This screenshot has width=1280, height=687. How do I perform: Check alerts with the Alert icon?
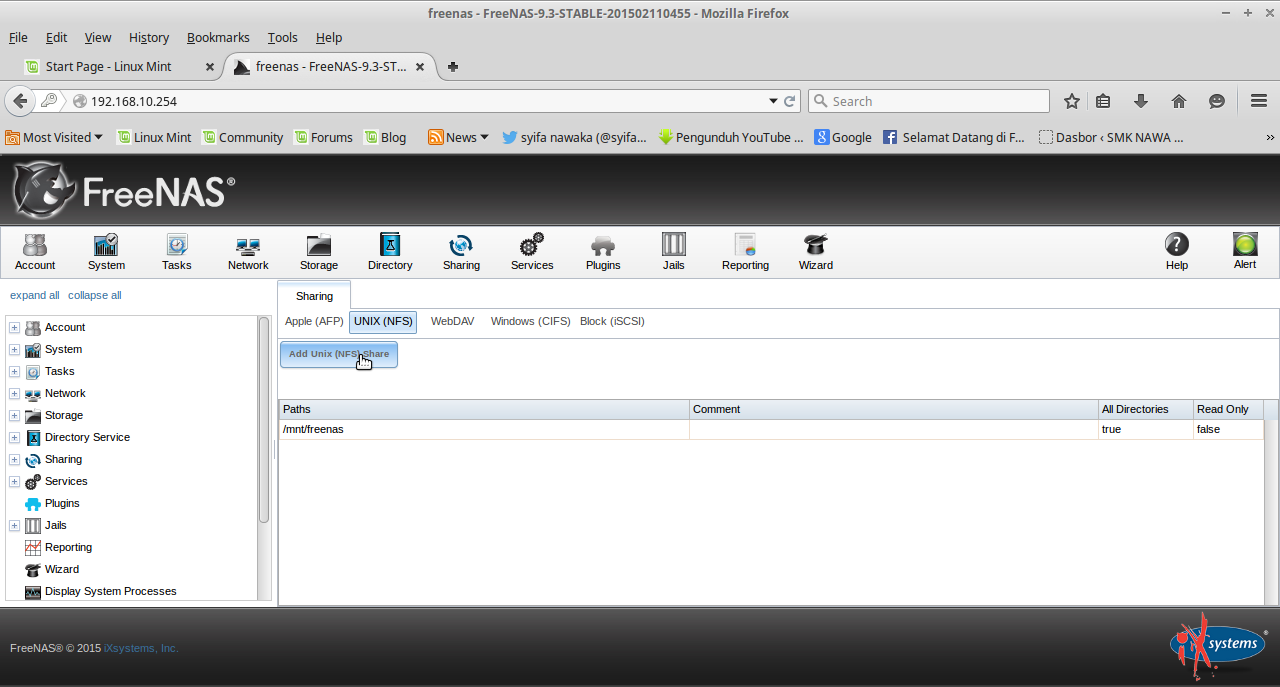click(1244, 250)
